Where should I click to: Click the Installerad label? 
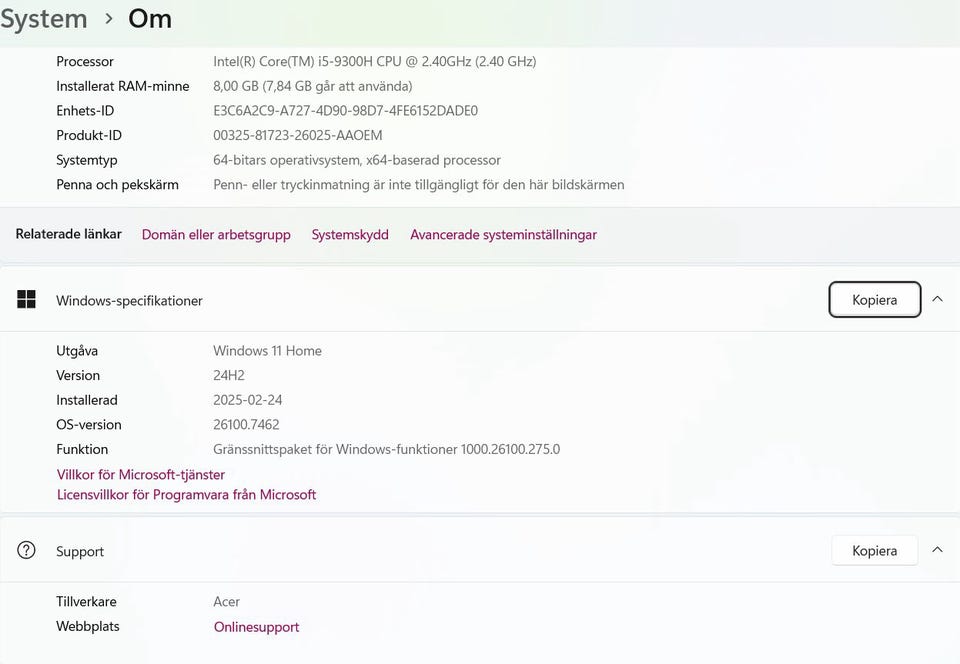tap(87, 400)
